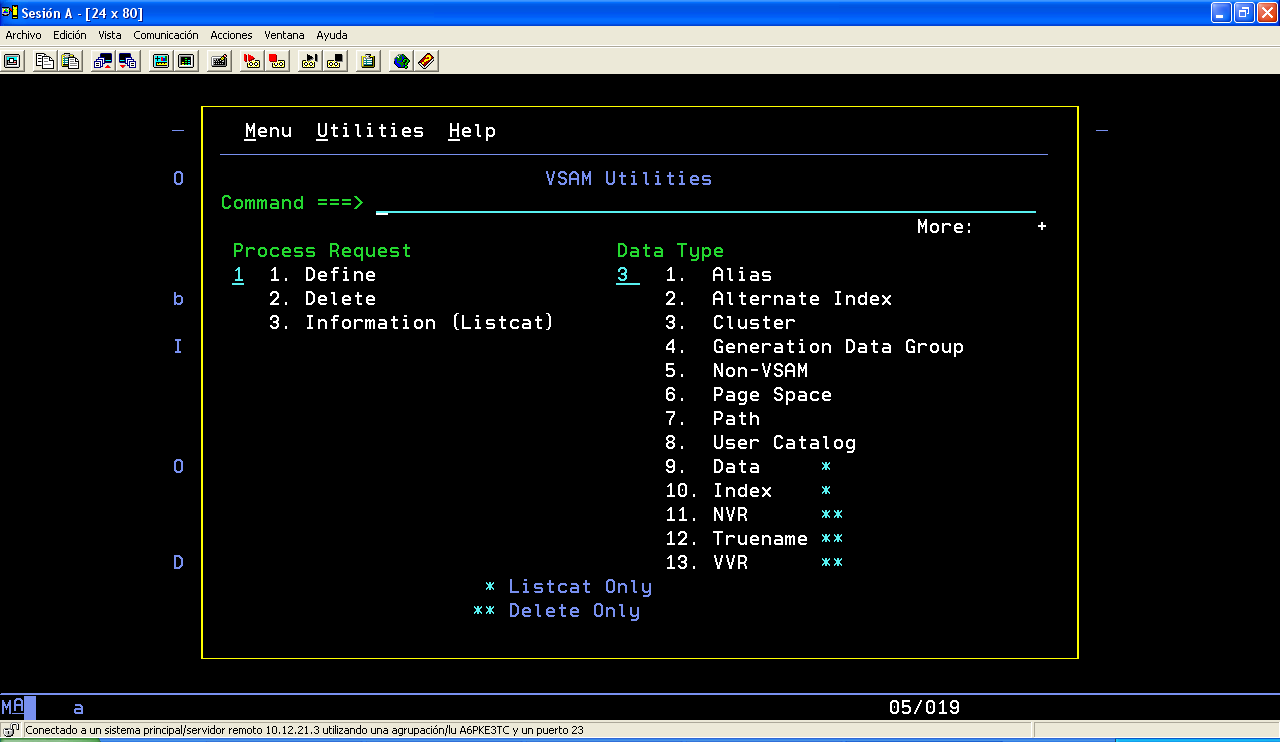Paste from clipboard using the clipboard icon
The height and width of the screenshot is (742, 1280).
pos(368,61)
